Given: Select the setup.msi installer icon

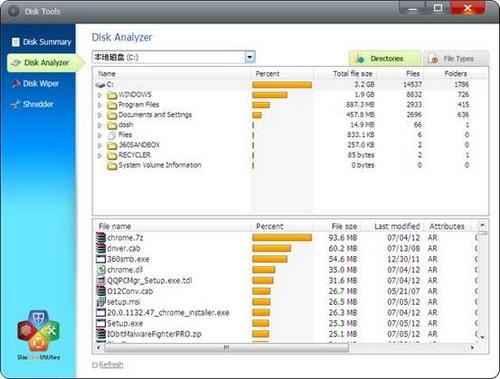Looking at the screenshot, I should 101,302.
